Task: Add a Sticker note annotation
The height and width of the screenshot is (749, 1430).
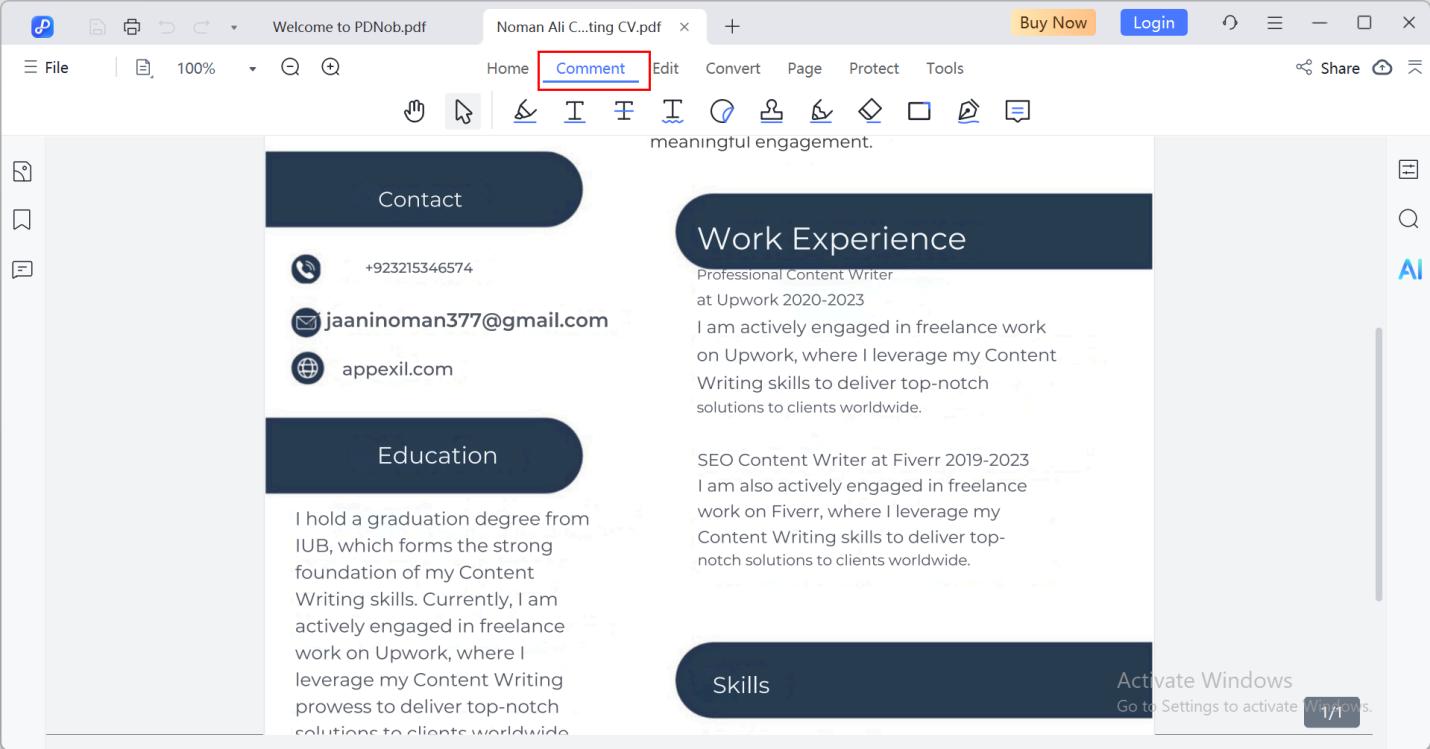Action: 722,111
